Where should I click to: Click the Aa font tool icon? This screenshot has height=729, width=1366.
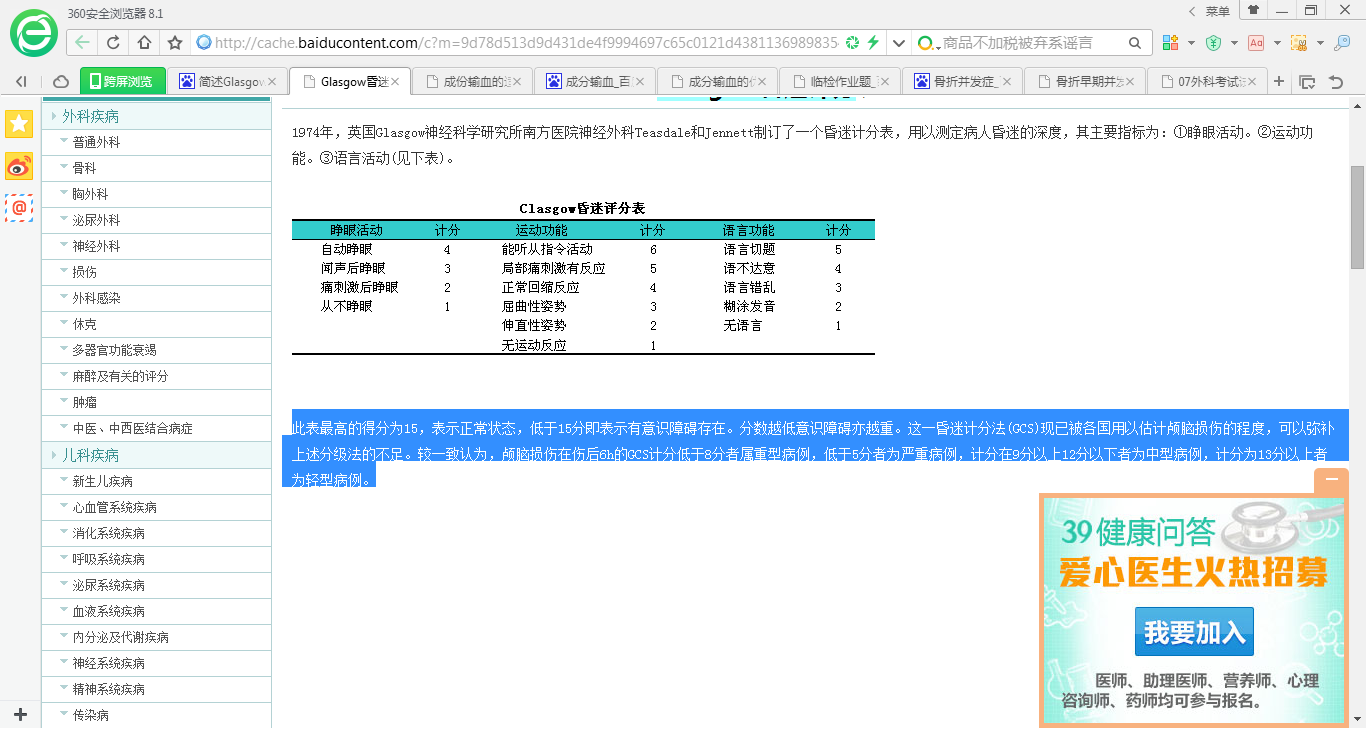(x=1256, y=44)
